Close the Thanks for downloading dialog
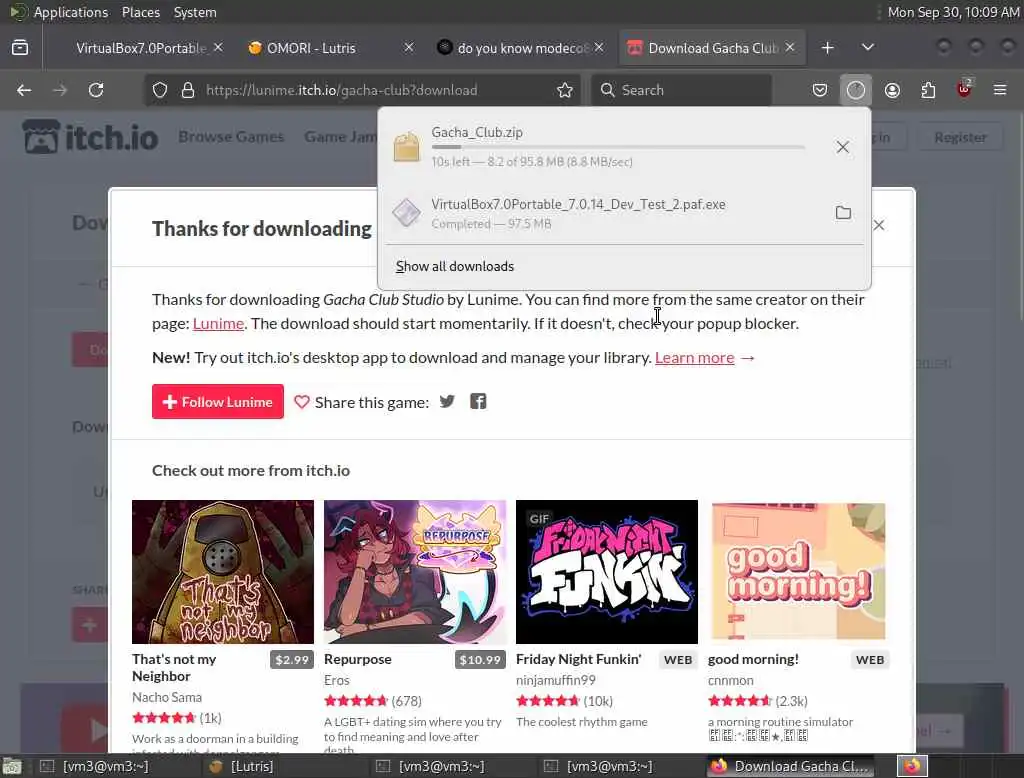 (x=879, y=225)
